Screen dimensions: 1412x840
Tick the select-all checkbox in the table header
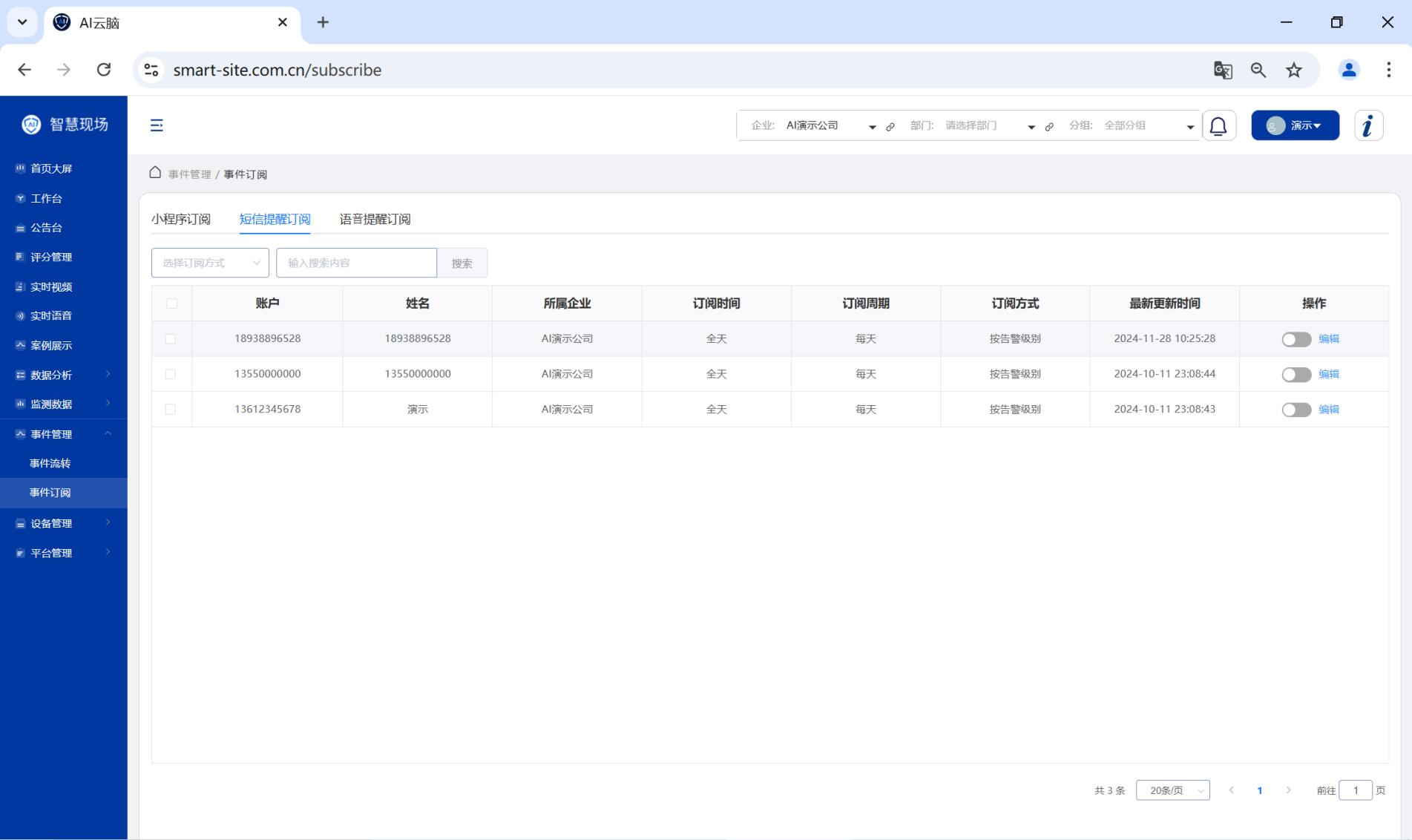(172, 303)
